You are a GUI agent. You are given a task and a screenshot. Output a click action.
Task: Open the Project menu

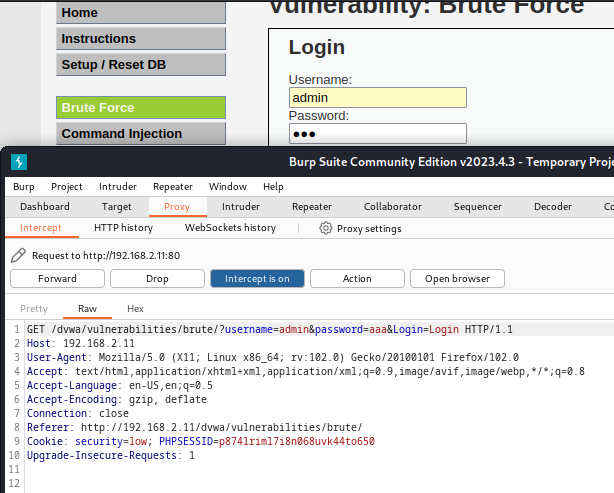click(x=67, y=186)
